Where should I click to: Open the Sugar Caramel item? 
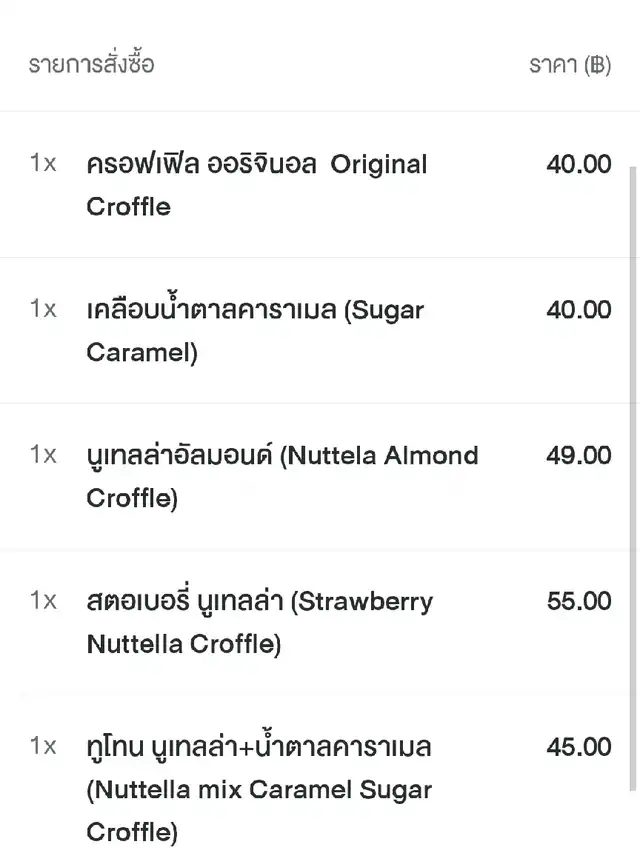(255, 331)
